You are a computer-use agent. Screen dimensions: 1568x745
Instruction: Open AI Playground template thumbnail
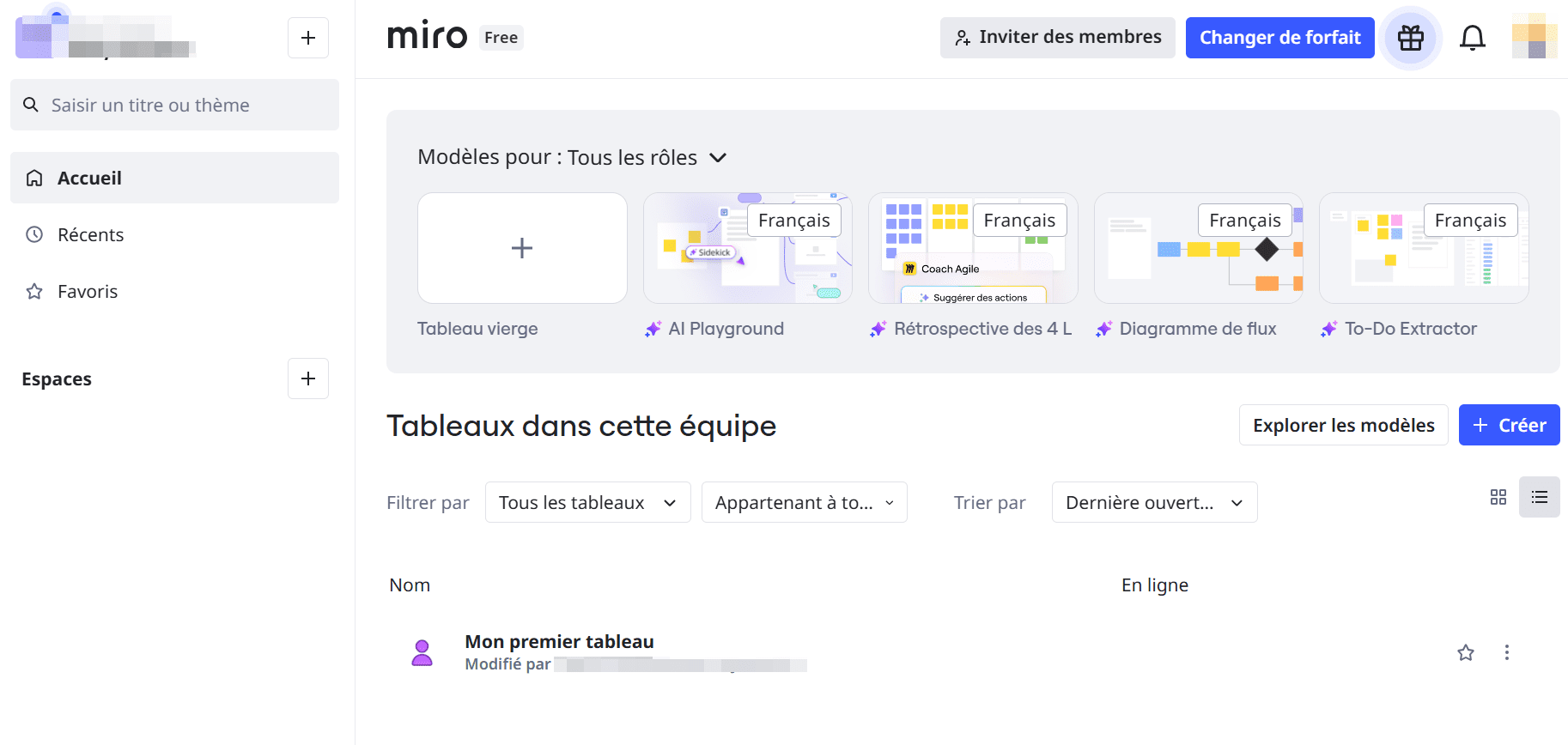coord(748,248)
